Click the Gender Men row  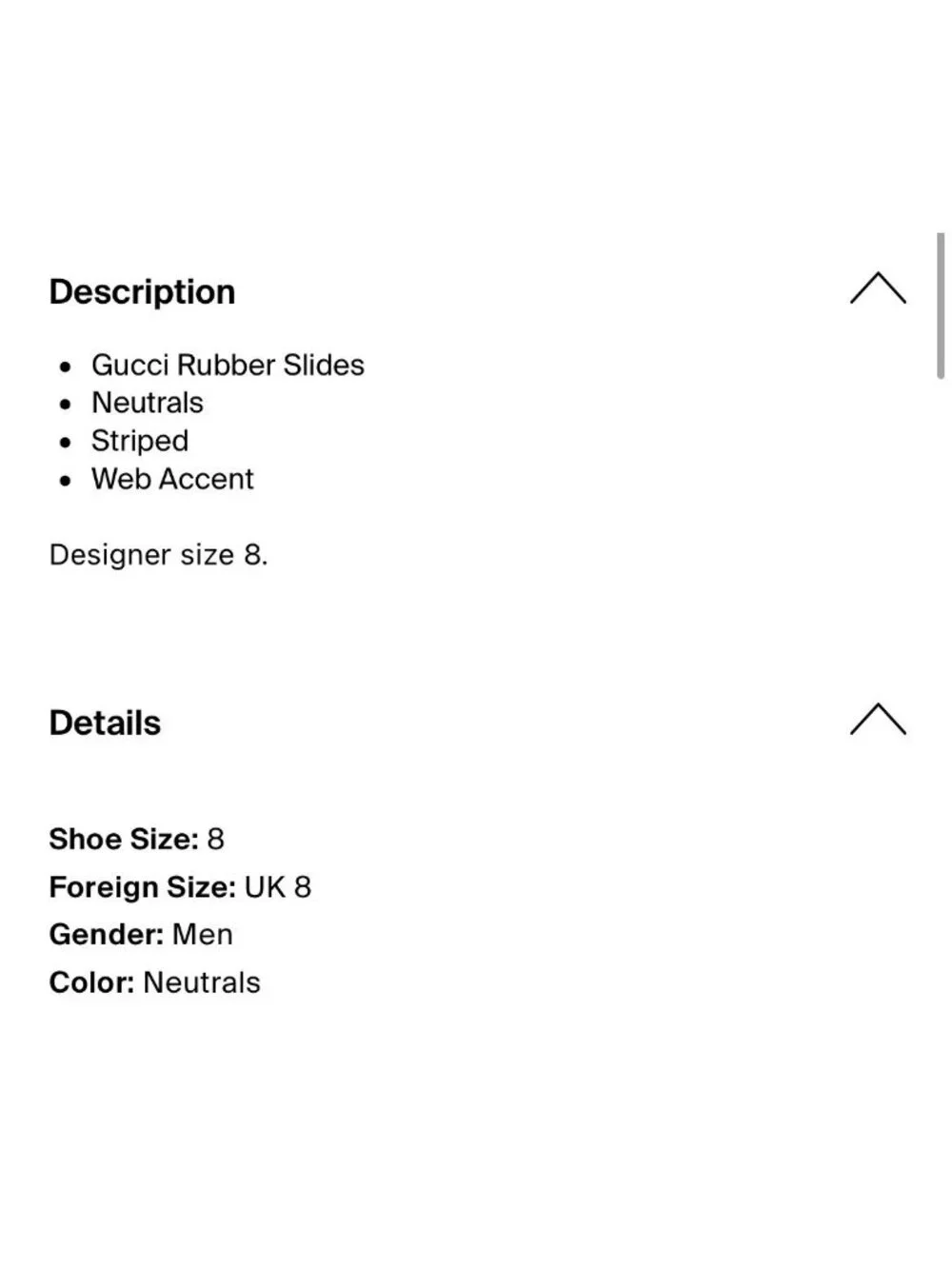click(x=141, y=935)
